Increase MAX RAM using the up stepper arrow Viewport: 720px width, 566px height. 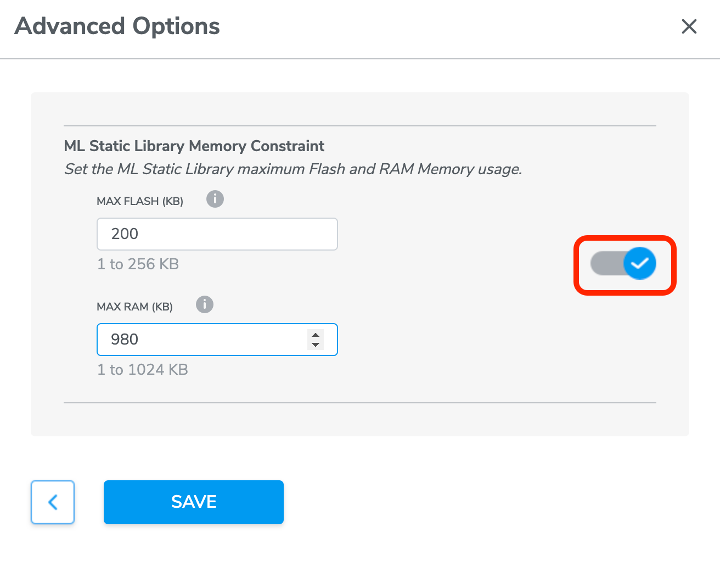(x=315, y=335)
